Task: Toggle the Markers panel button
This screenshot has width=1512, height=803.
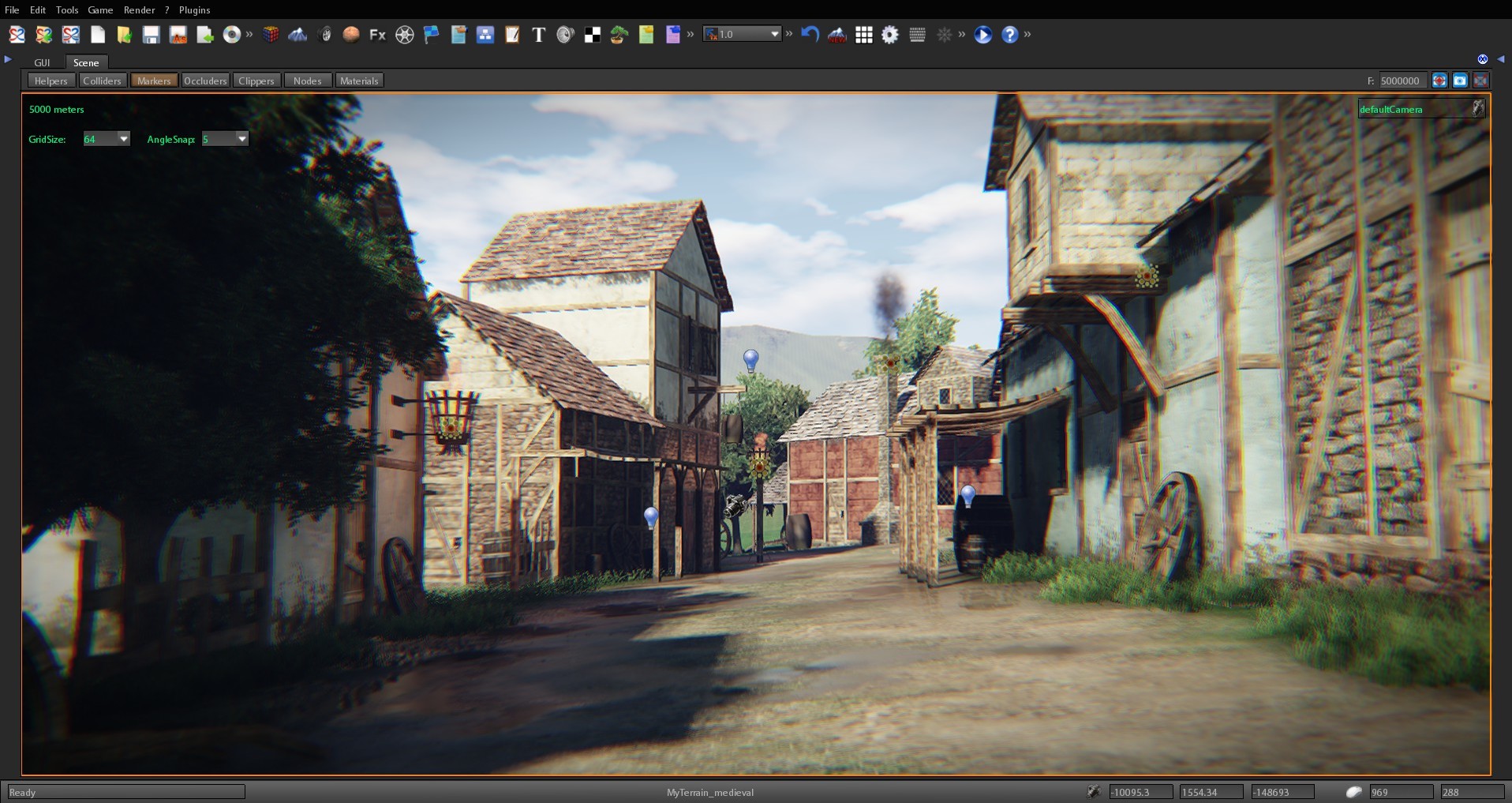Action: tap(154, 80)
